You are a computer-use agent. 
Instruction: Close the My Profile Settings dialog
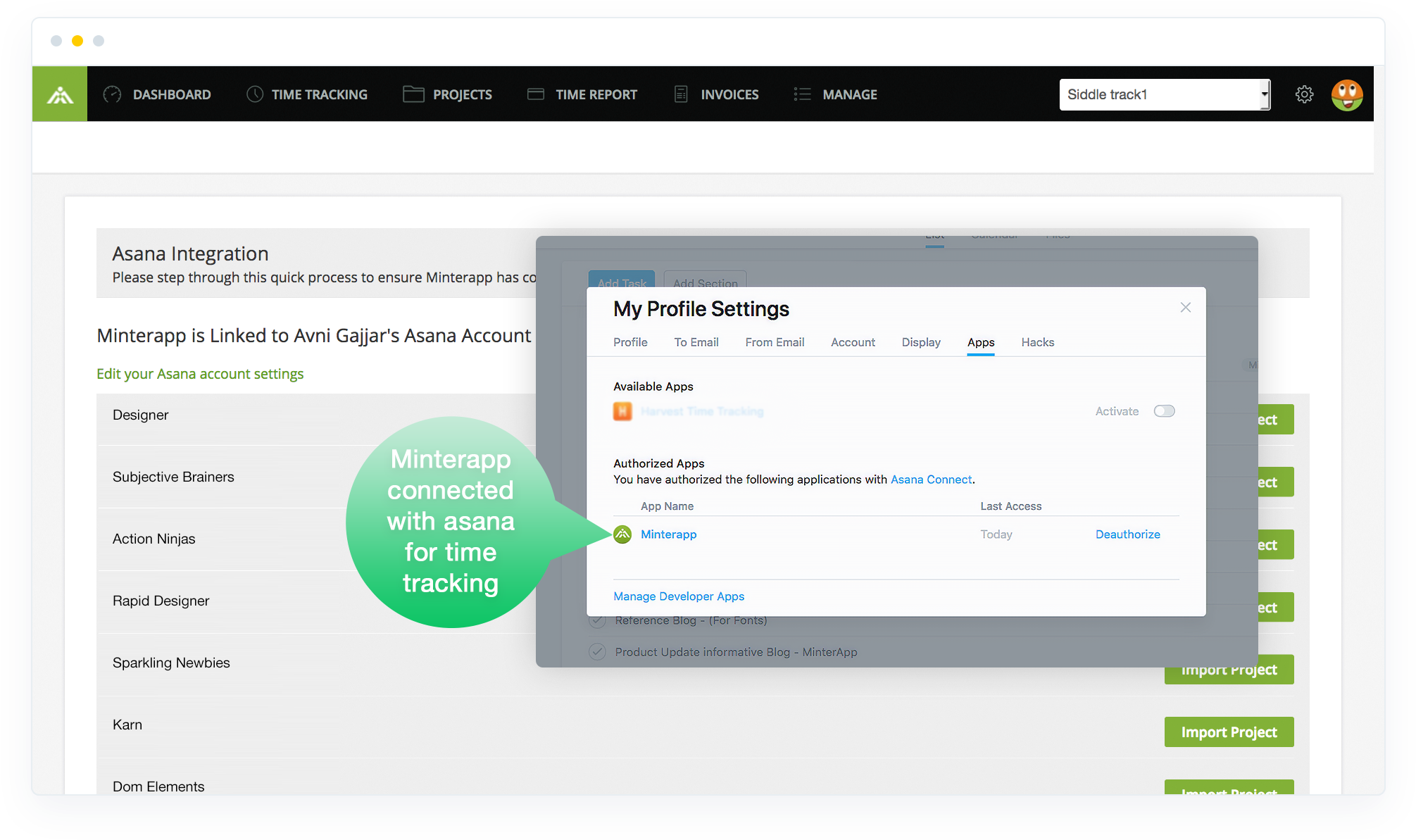click(x=1186, y=308)
